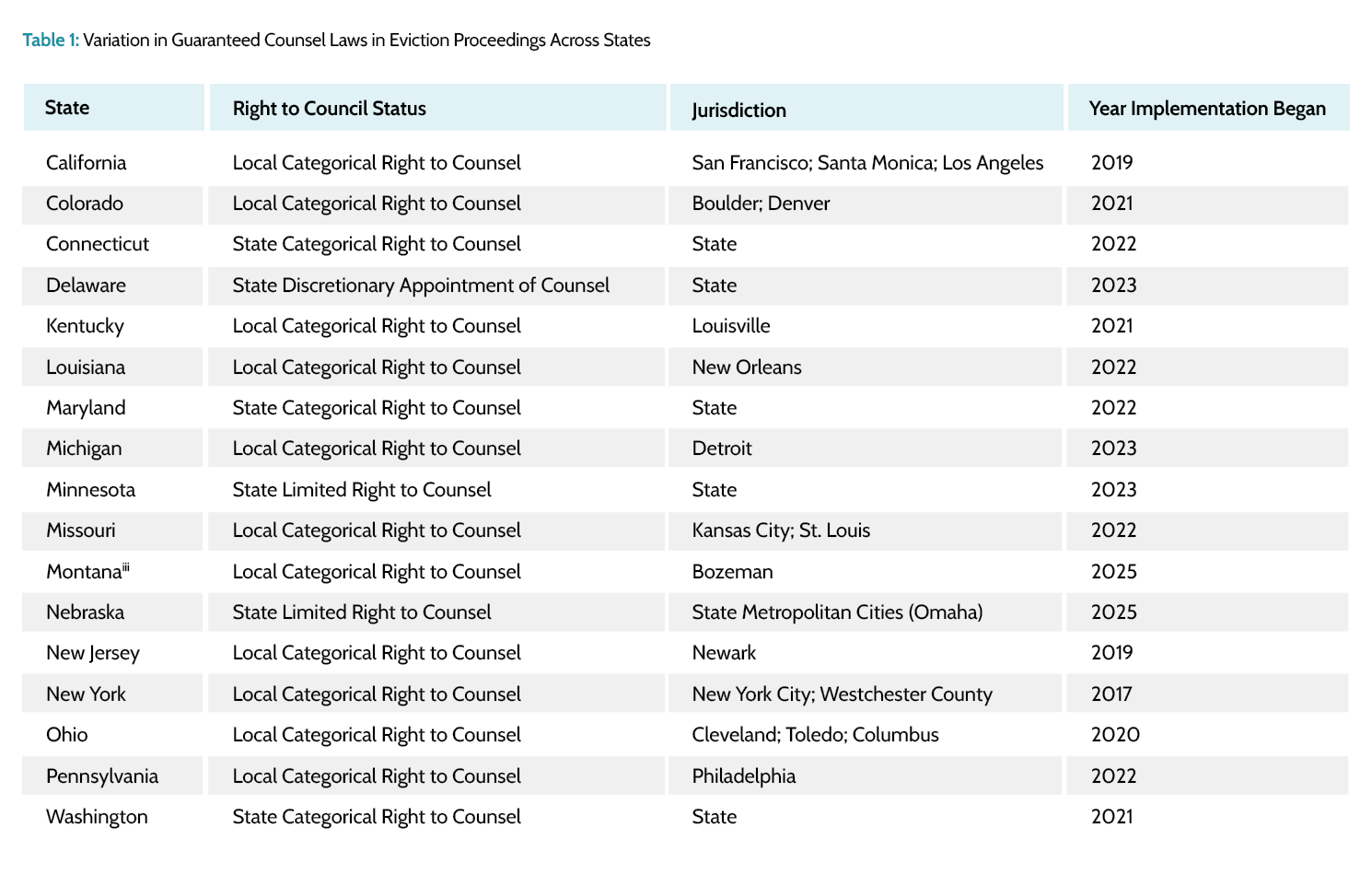Click the "Table 1:" caption label
The image size is (1372, 874).
tap(50, 41)
